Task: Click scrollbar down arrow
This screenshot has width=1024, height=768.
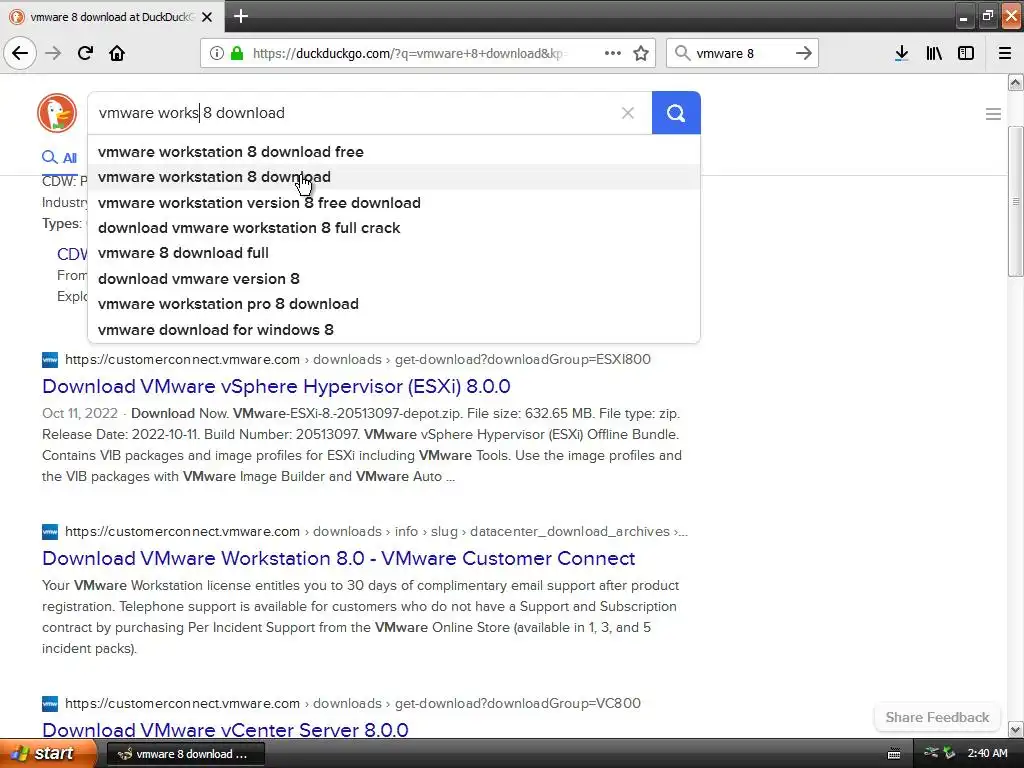Action: [x=1016, y=729]
